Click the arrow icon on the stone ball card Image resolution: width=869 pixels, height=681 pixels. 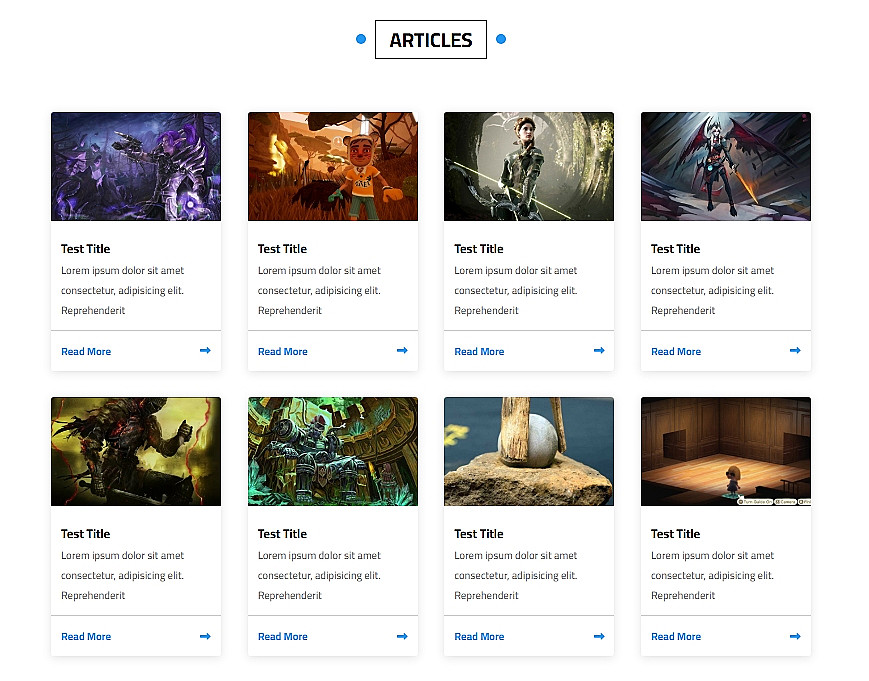point(599,636)
